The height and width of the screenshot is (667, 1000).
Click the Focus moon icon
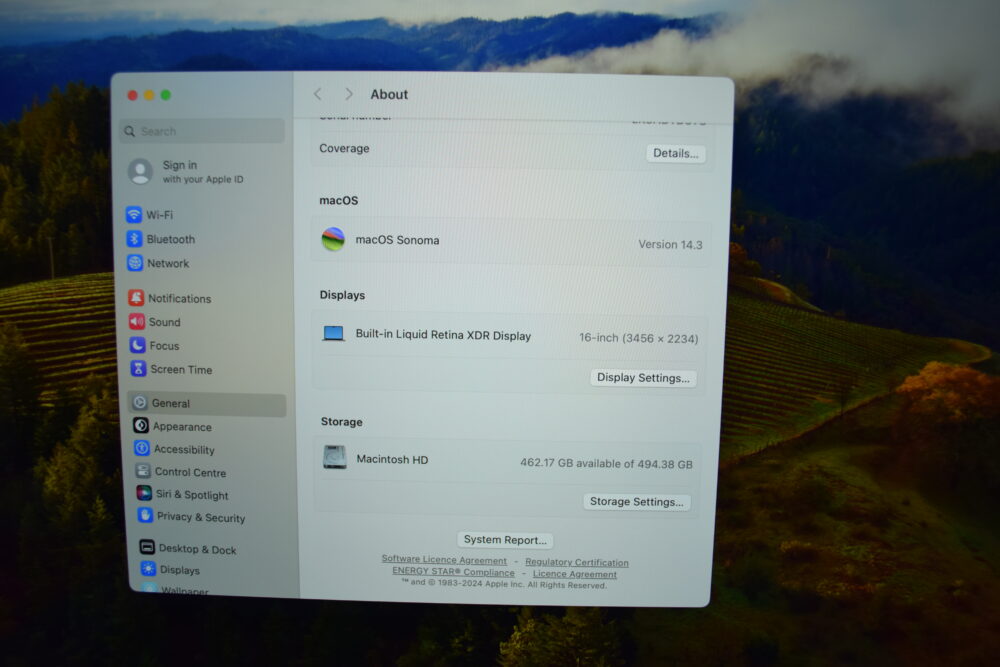point(137,345)
